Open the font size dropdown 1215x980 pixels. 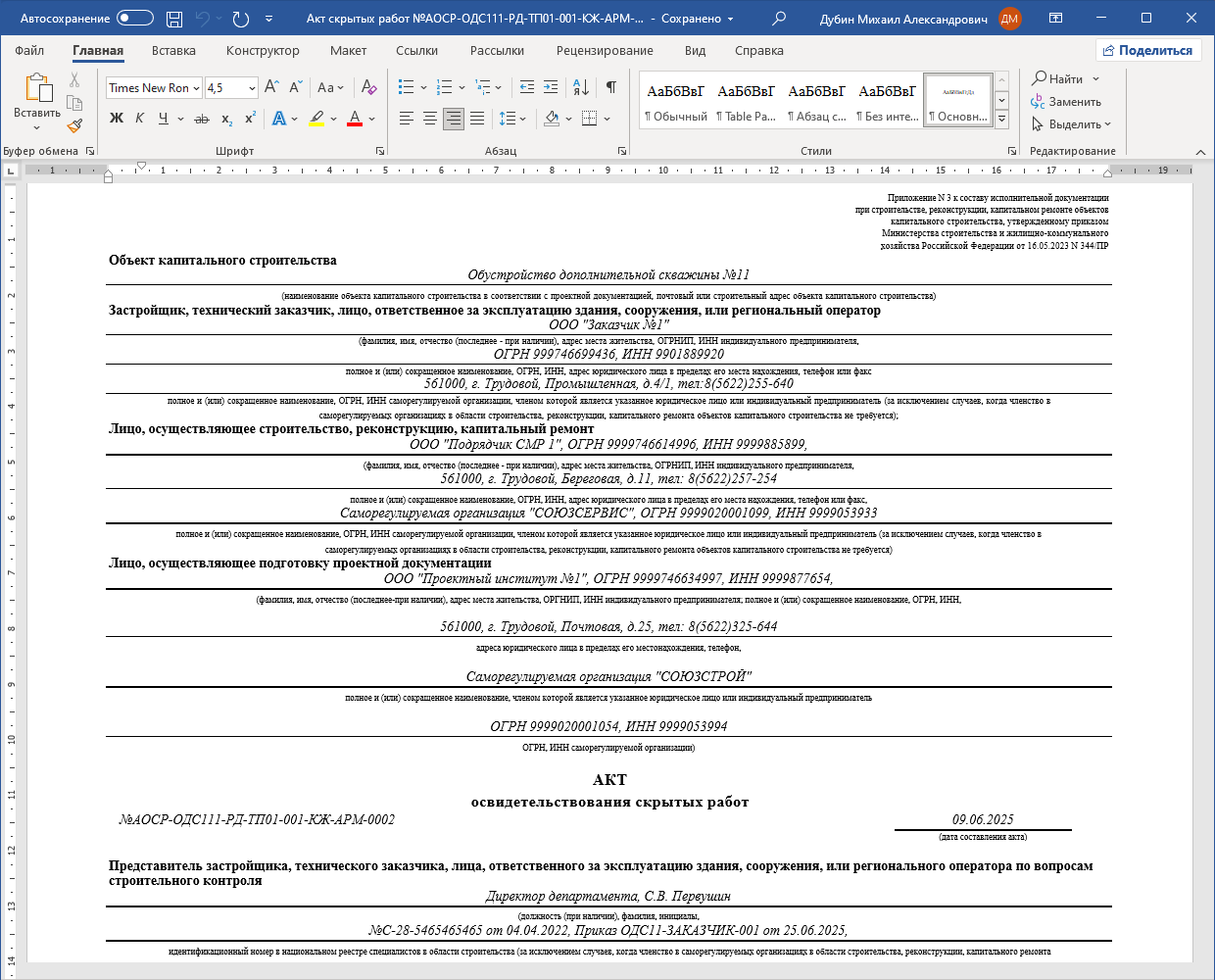(252, 88)
